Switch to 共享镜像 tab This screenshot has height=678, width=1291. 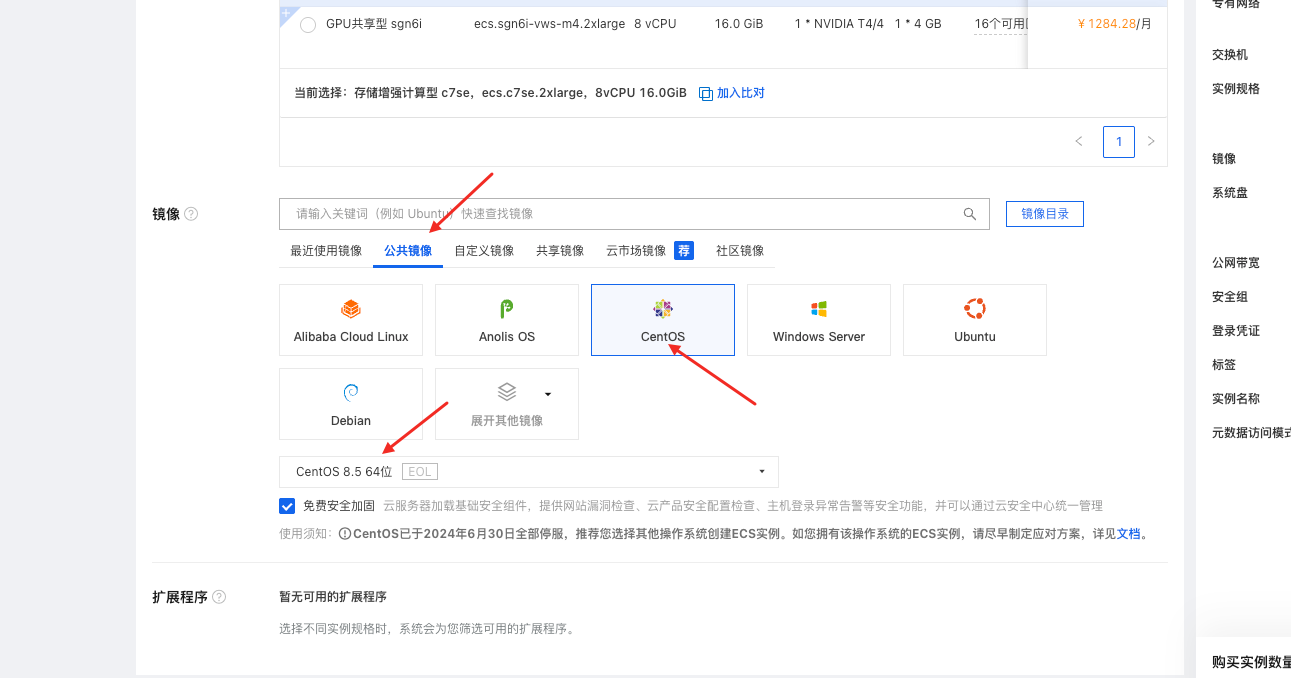pos(560,251)
